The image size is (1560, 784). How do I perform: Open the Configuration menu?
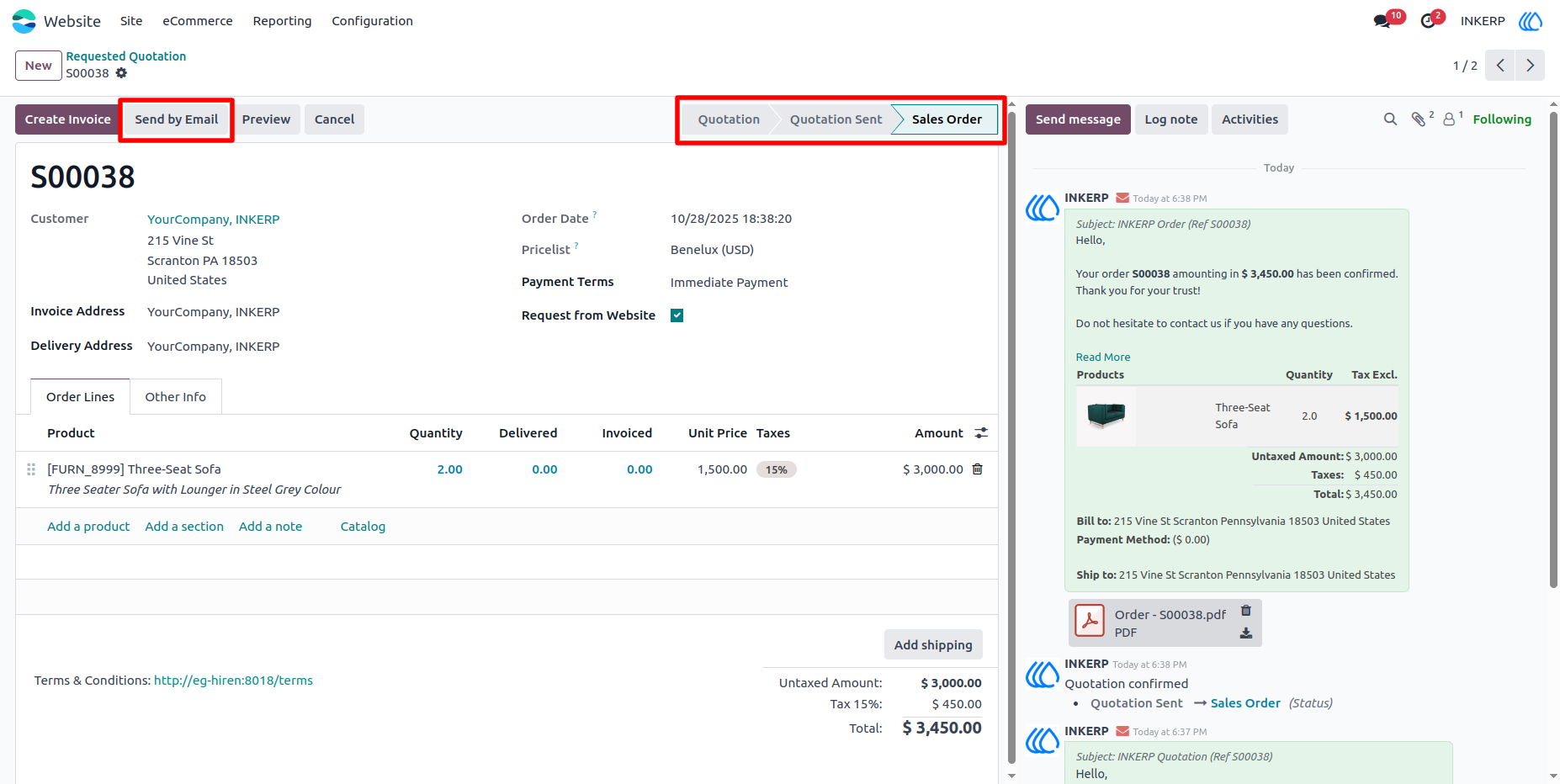(372, 21)
